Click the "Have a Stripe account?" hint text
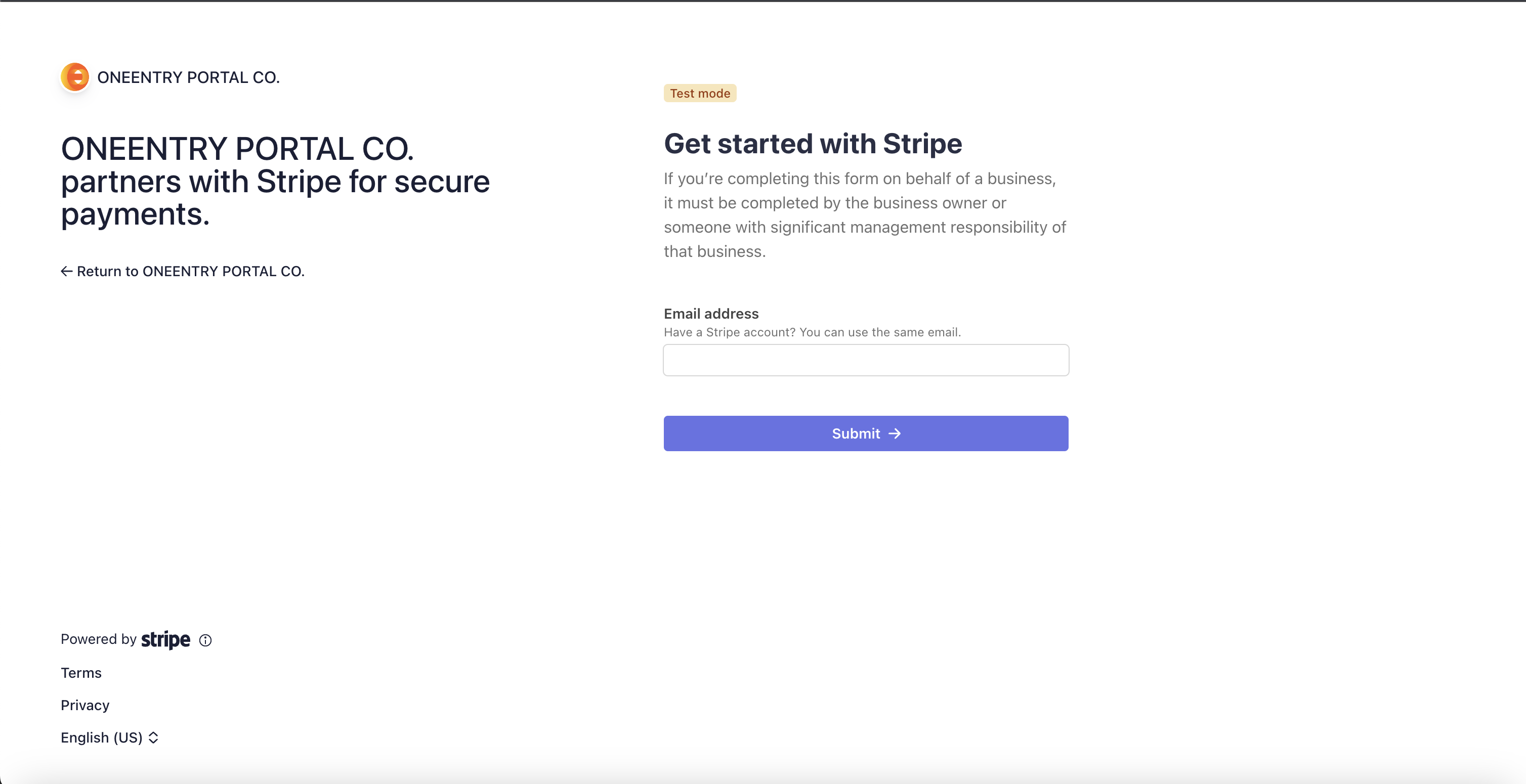Viewport: 1526px width, 784px height. pos(812,332)
